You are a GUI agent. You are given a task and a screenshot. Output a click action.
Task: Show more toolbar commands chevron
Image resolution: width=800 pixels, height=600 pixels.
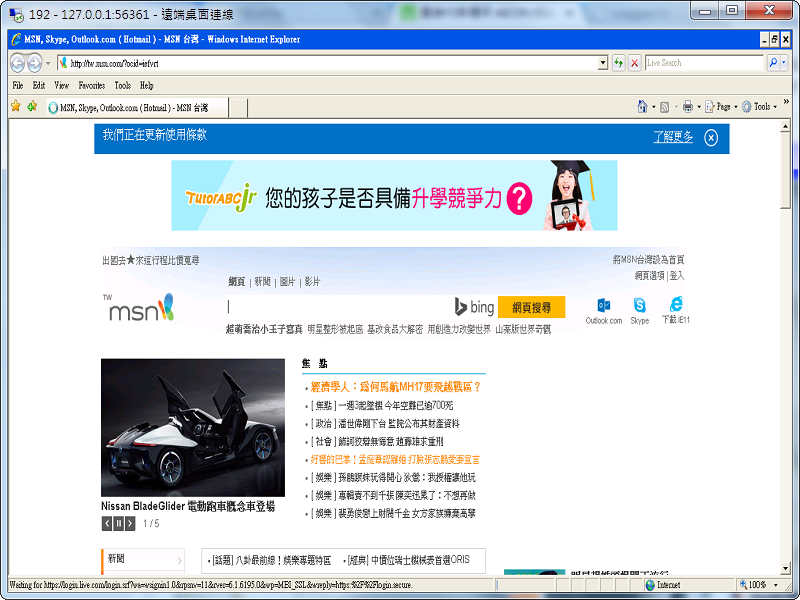786,102
